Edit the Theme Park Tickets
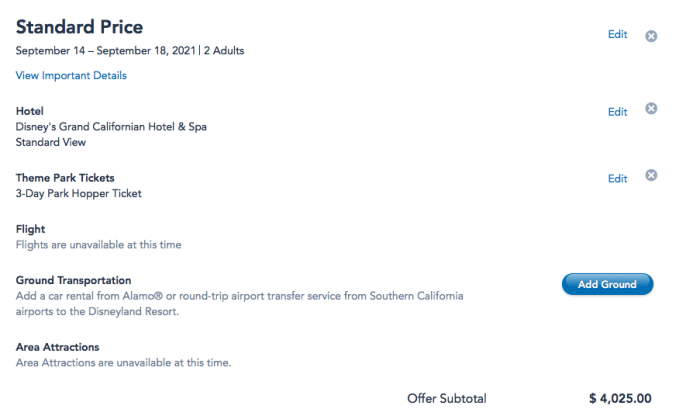Image resolution: width=700 pixels, height=416 pixels. tap(617, 179)
